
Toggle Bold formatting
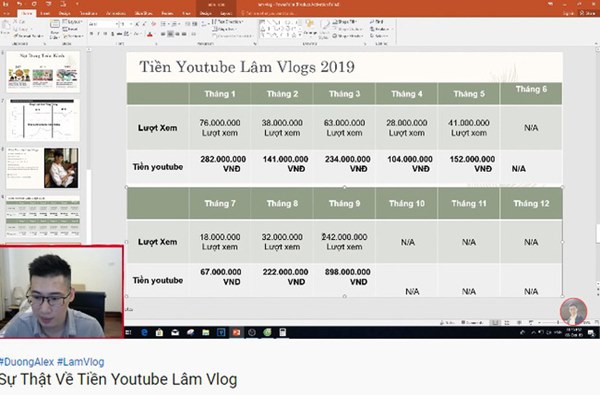(x=91, y=34)
